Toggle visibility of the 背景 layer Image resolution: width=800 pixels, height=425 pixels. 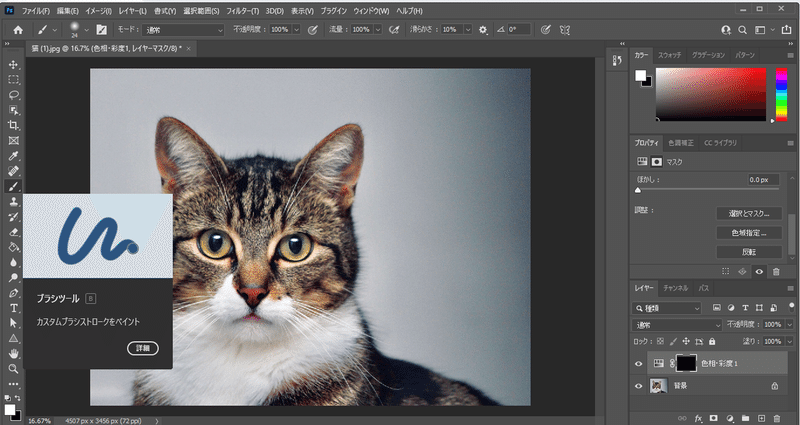point(639,385)
